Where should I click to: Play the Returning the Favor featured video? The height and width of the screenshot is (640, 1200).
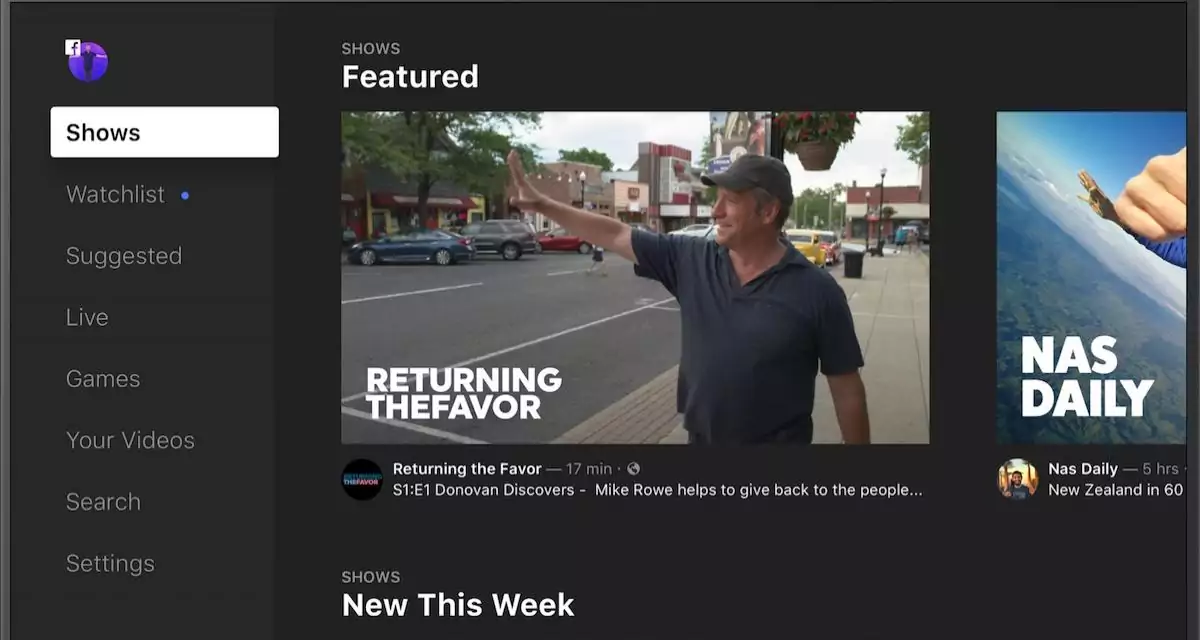click(635, 277)
